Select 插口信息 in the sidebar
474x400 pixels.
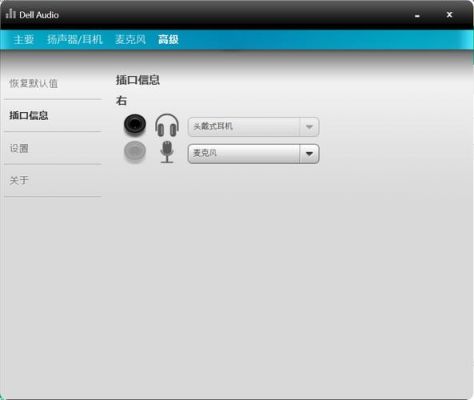pyautogui.click(x=29, y=115)
